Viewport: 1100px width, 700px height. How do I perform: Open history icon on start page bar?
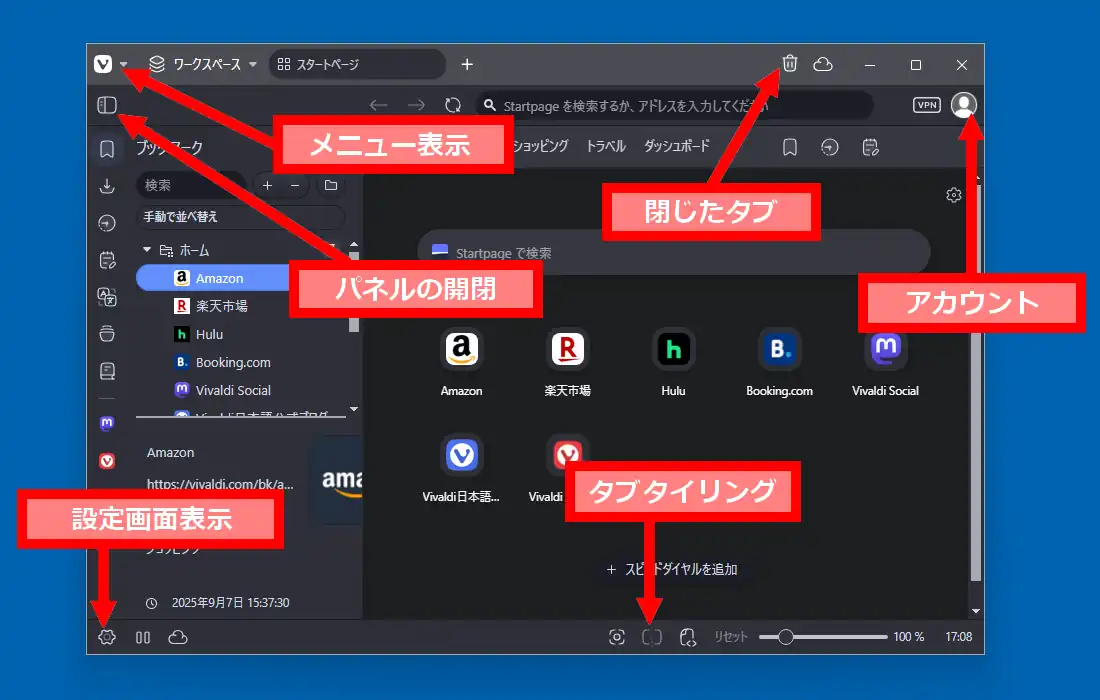pos(830,147)
